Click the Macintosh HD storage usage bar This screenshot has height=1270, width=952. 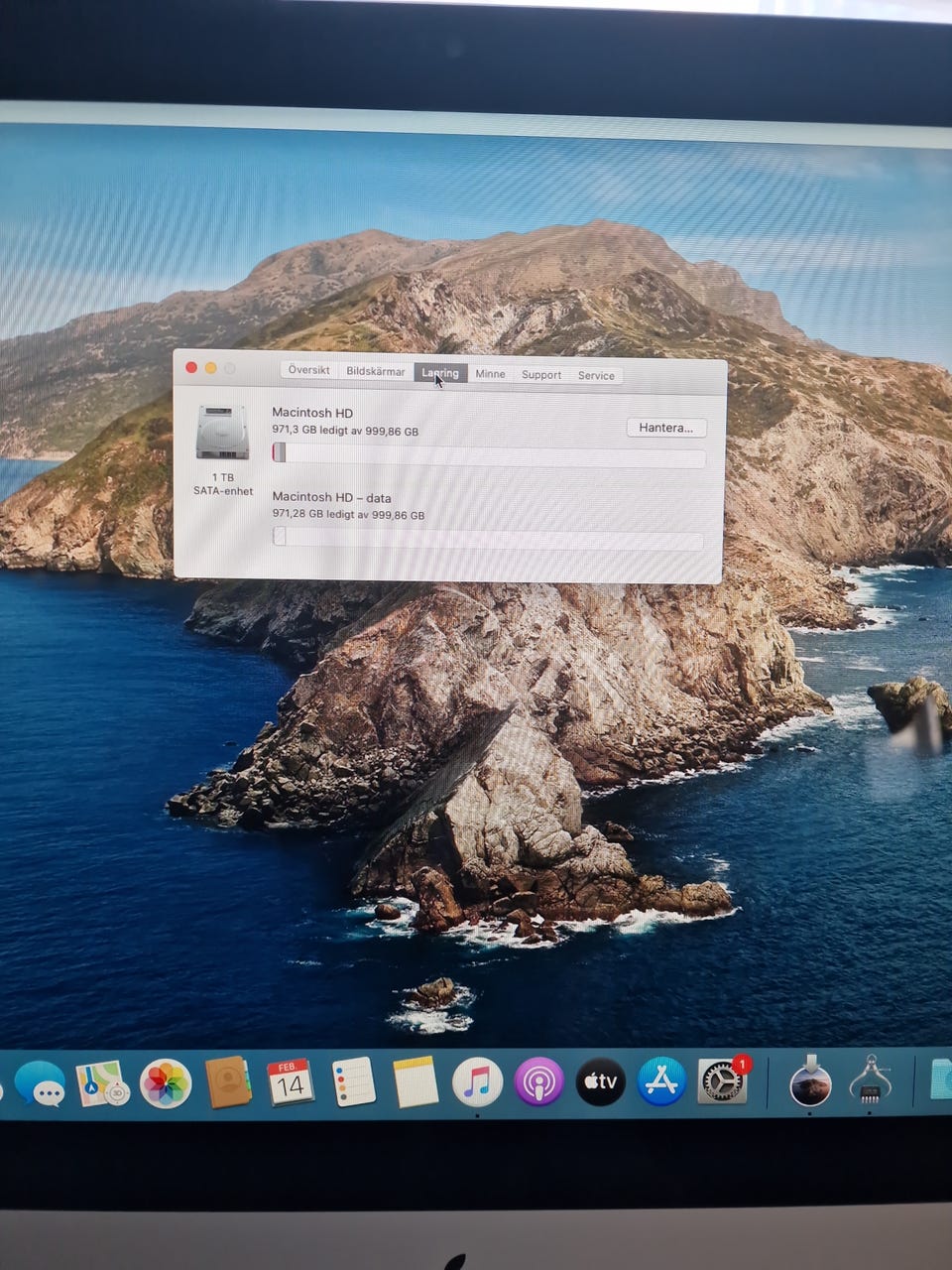(x=489, y=455)
